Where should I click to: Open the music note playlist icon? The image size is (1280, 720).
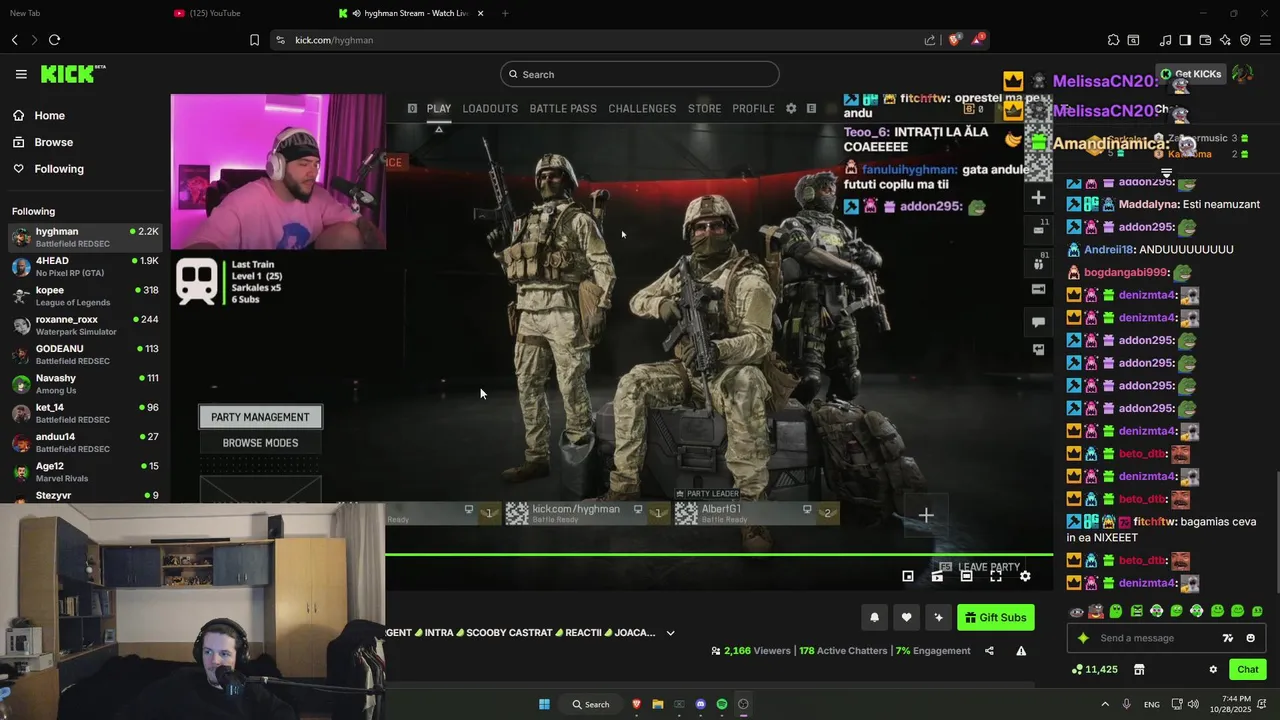[1165, 40]
